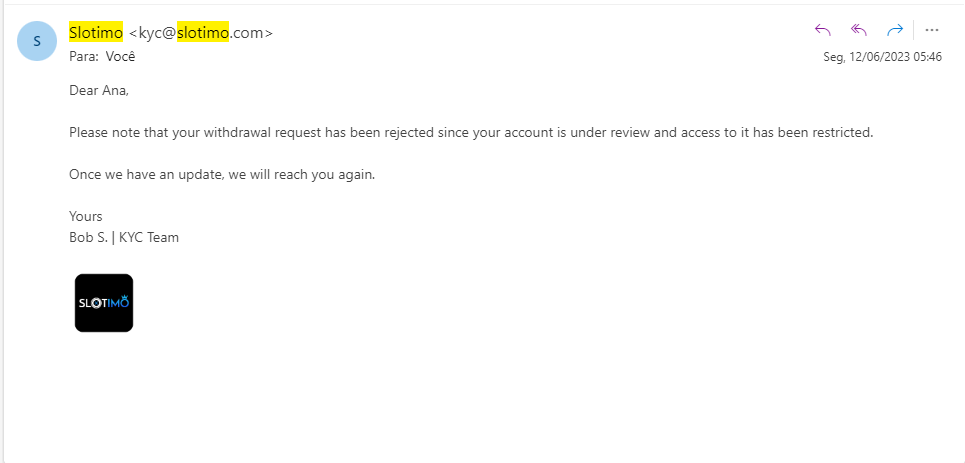965x463 pixels.
Task: Click the highlighted "slotimo" in the address domain
Action: [x=203, y=33]
